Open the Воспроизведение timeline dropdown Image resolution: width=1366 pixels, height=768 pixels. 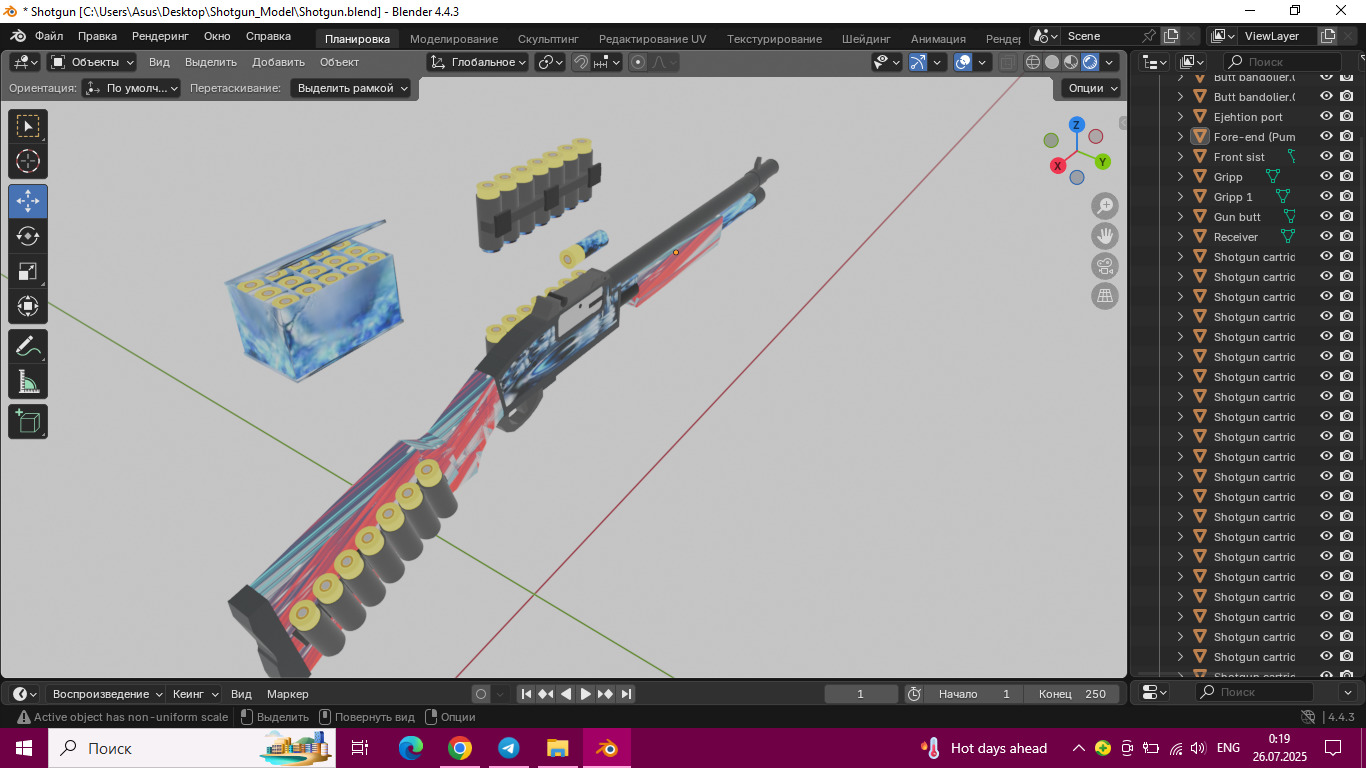[x=107, y=694]
